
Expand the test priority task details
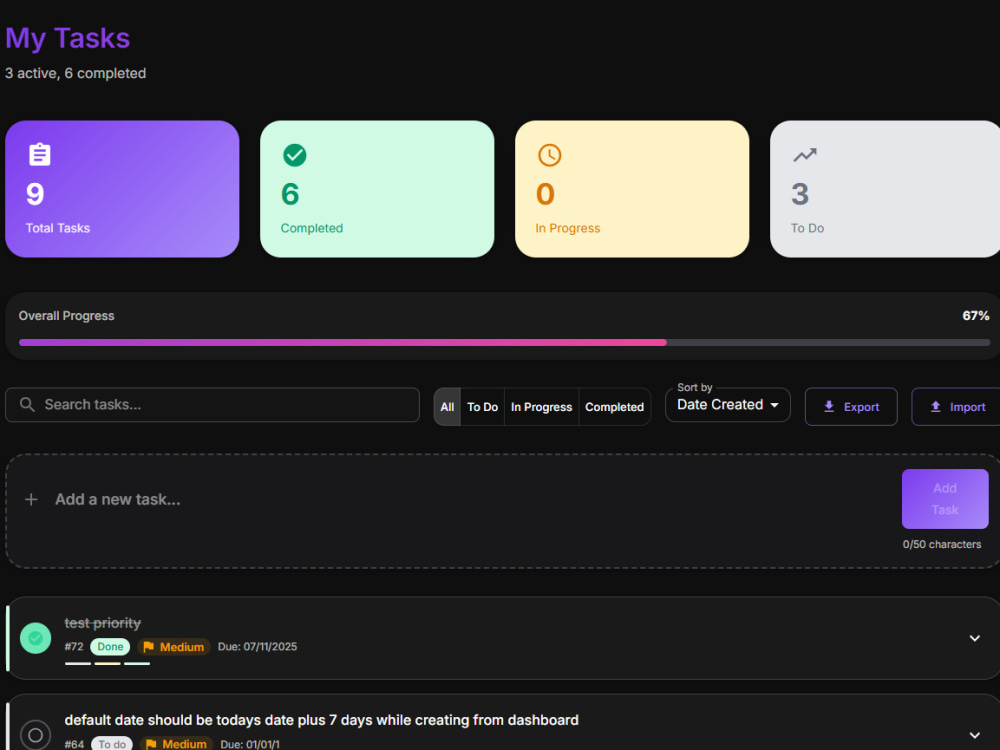[974, 638]
